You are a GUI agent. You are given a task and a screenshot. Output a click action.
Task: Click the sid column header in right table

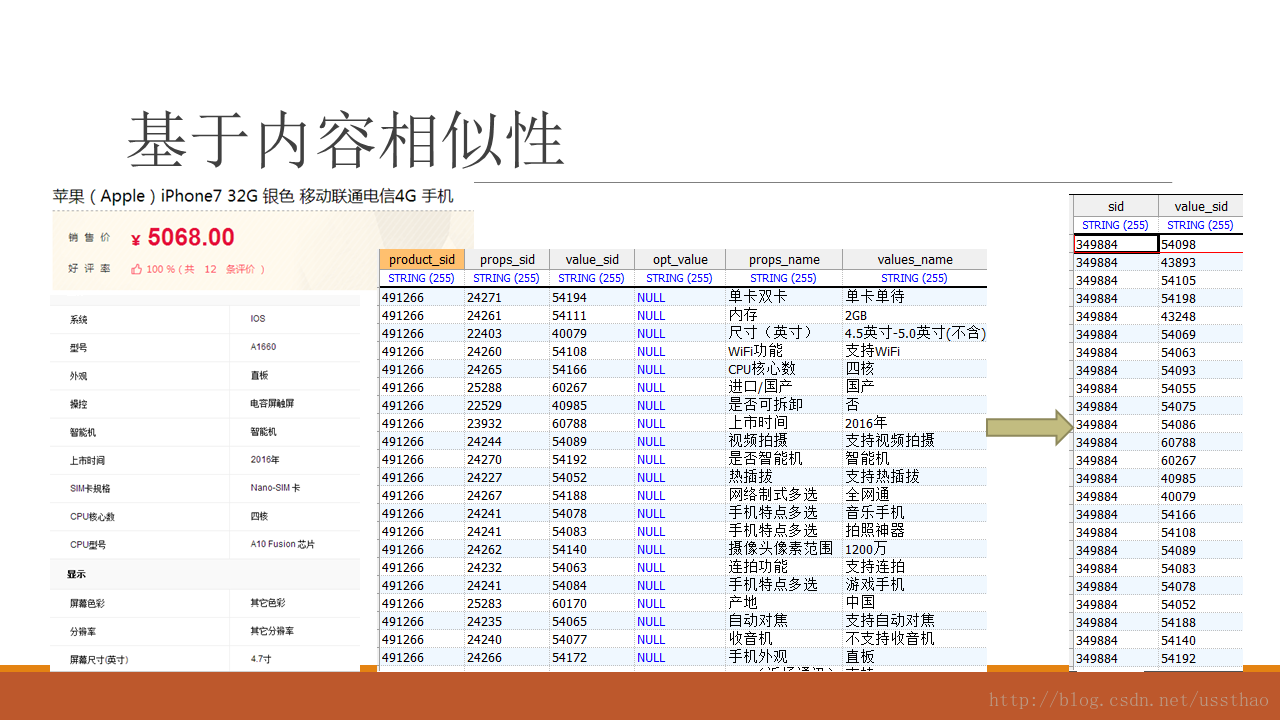(1115, 207)
